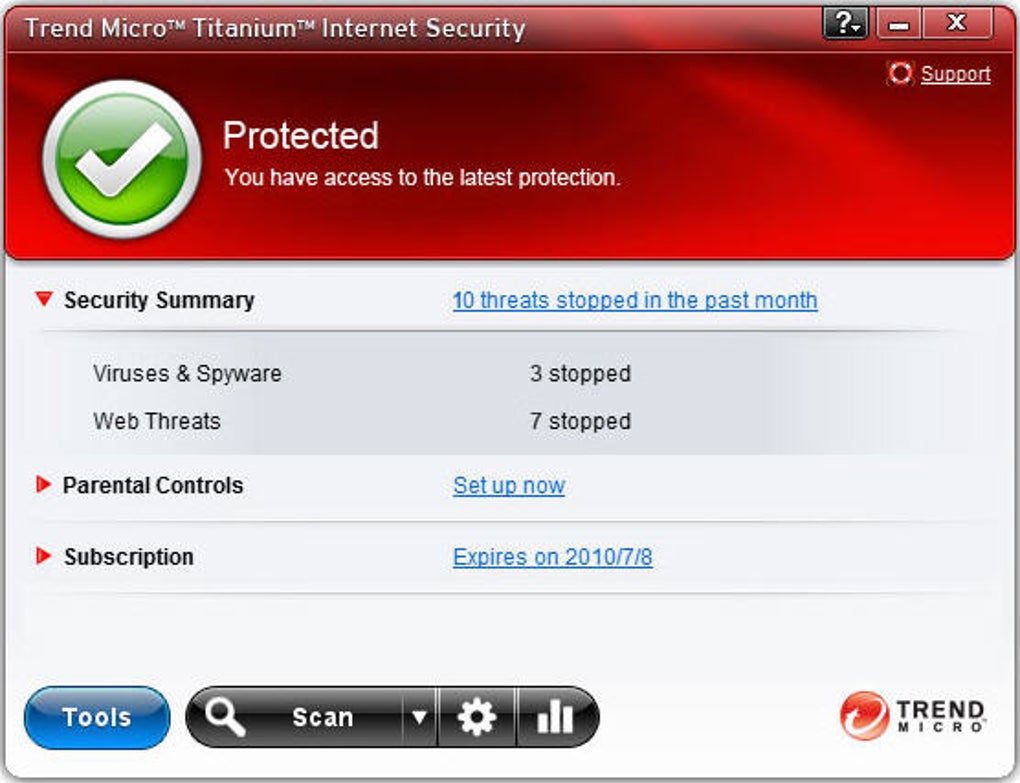The height and width of the screenshot is (783, 1020).
Task: Open the 10 threats stopped link
Action: 634,300
